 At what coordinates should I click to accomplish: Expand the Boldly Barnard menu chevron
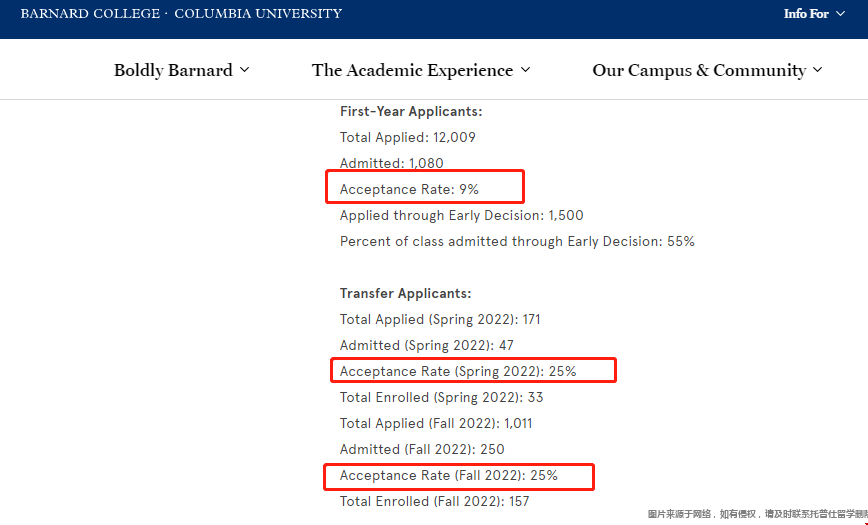(245, 70)
